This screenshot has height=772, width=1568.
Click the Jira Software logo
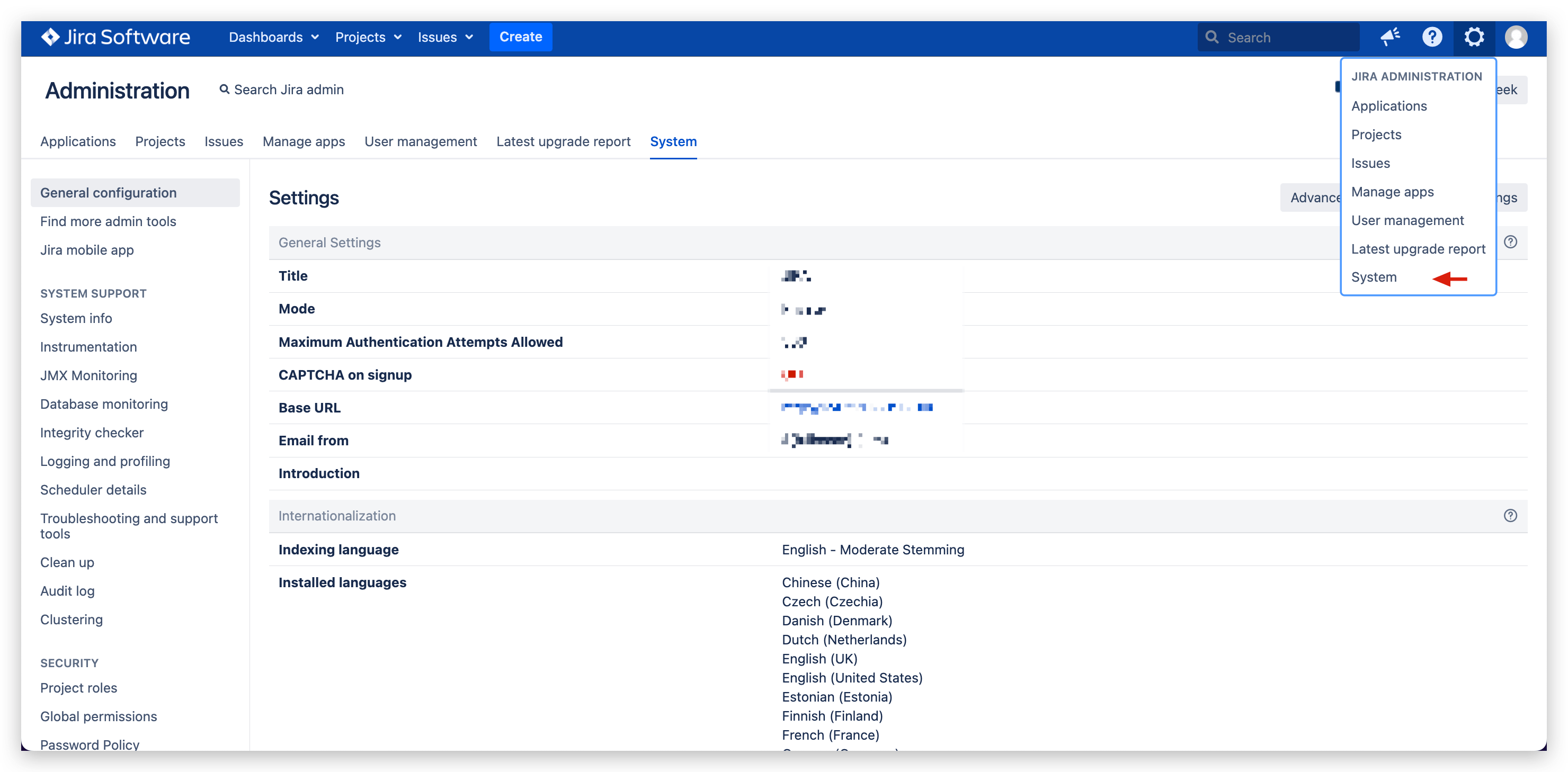(x=115, y=37)
